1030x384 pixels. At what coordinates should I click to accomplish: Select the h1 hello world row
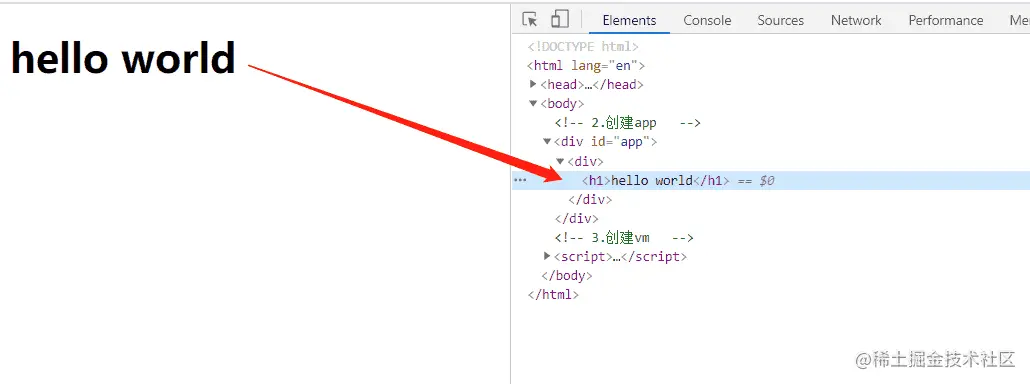771,181
